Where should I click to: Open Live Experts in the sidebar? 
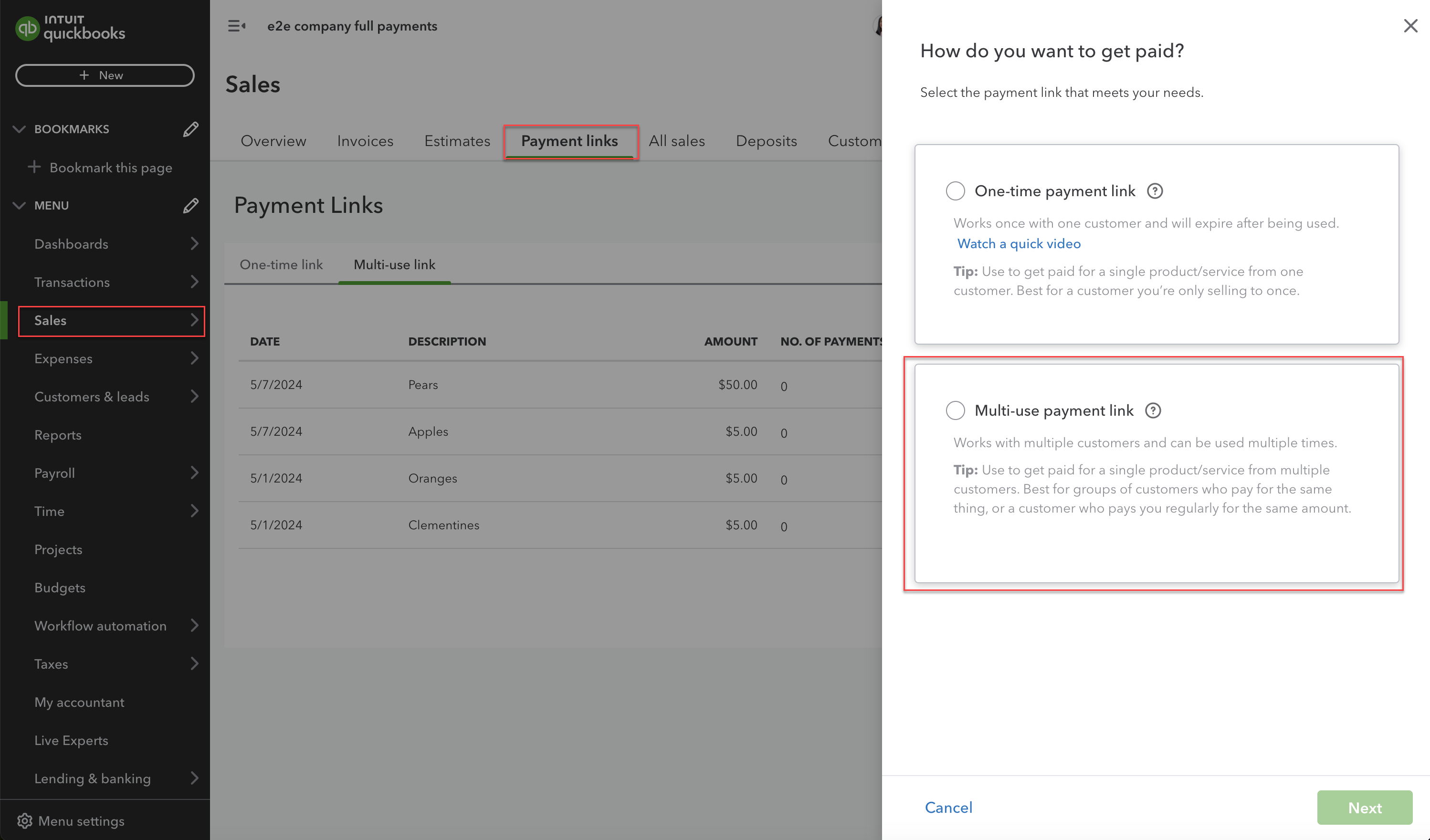click(71, 740)
